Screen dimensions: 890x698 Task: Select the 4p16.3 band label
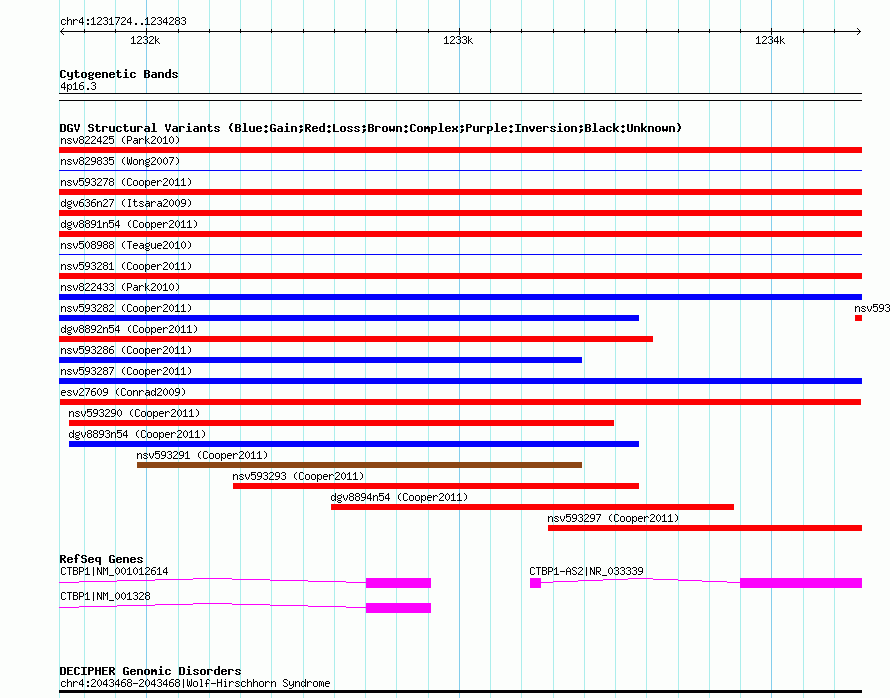click(x=78, y=86)
